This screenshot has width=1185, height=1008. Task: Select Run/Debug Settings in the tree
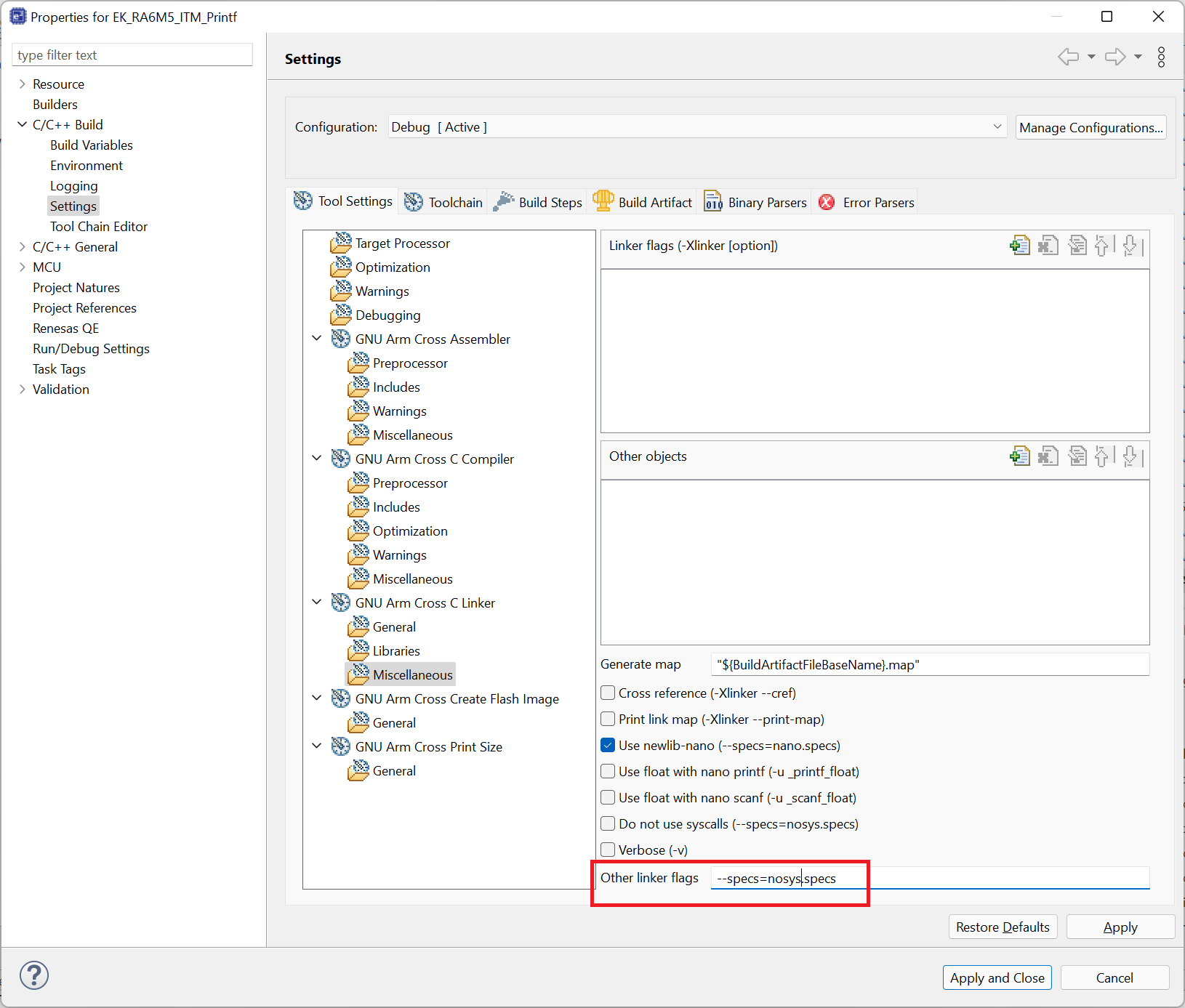(x=91, y=348)
